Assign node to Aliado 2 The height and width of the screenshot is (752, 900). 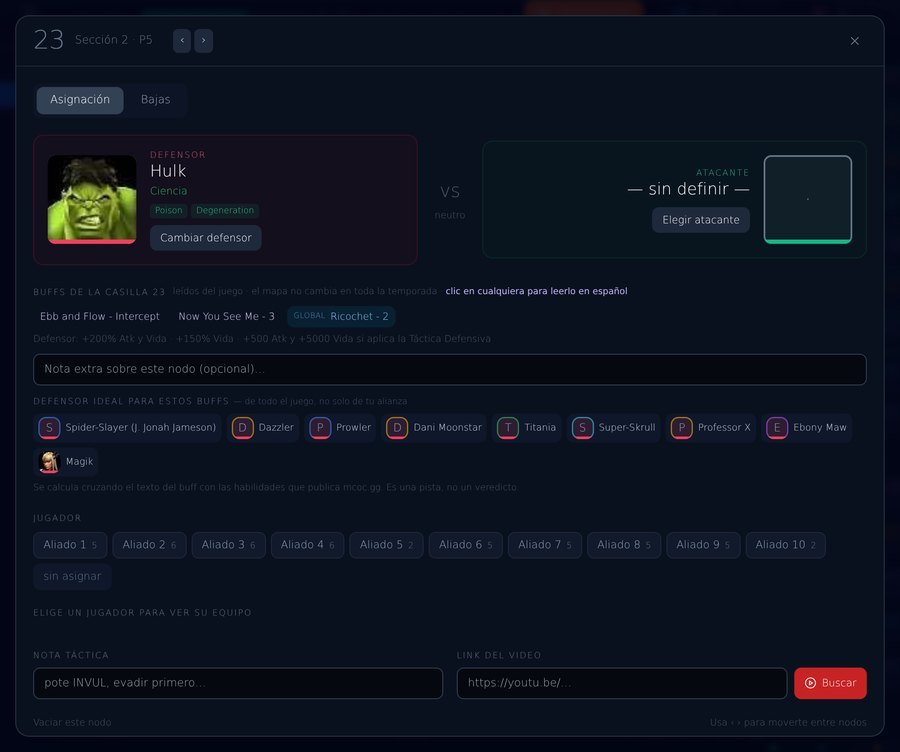149,545
